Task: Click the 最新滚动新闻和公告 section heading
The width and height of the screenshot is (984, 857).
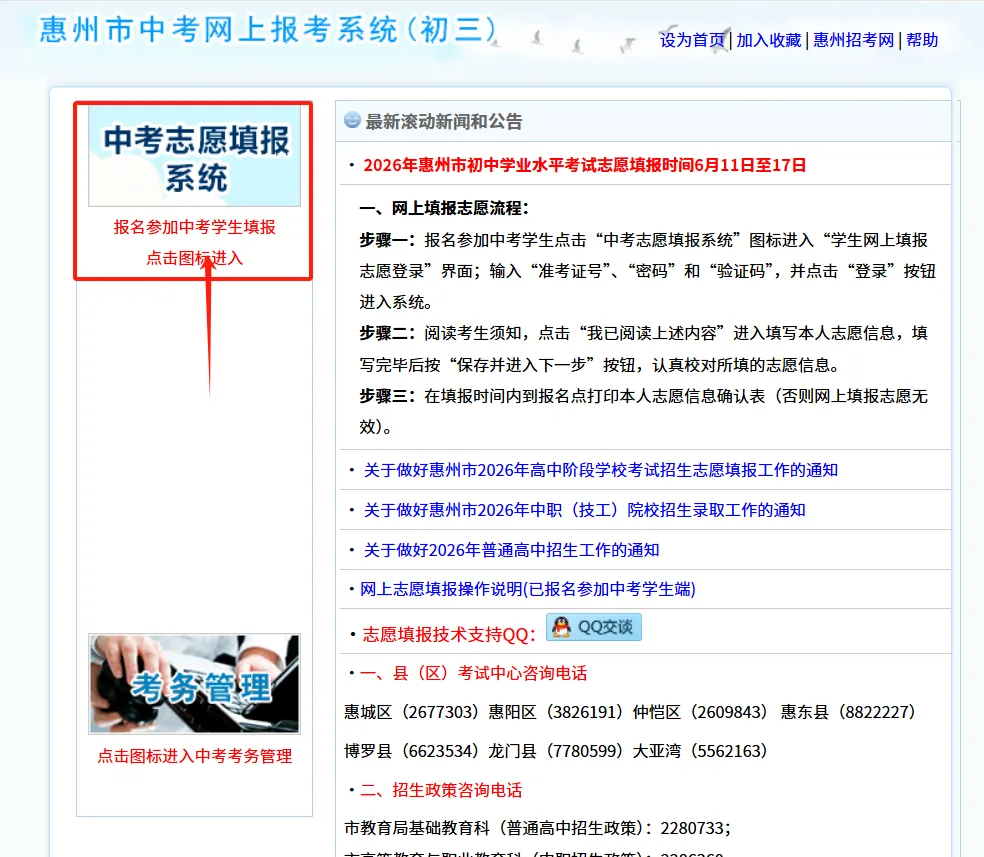Action: coord(444,121)
